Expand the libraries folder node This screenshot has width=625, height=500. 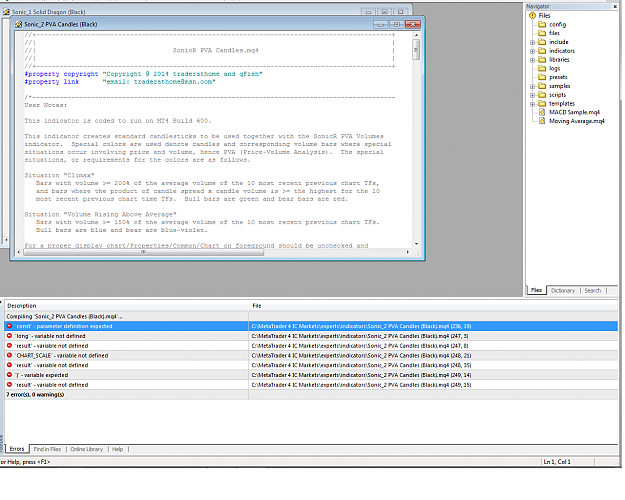(x=532, y=60)
